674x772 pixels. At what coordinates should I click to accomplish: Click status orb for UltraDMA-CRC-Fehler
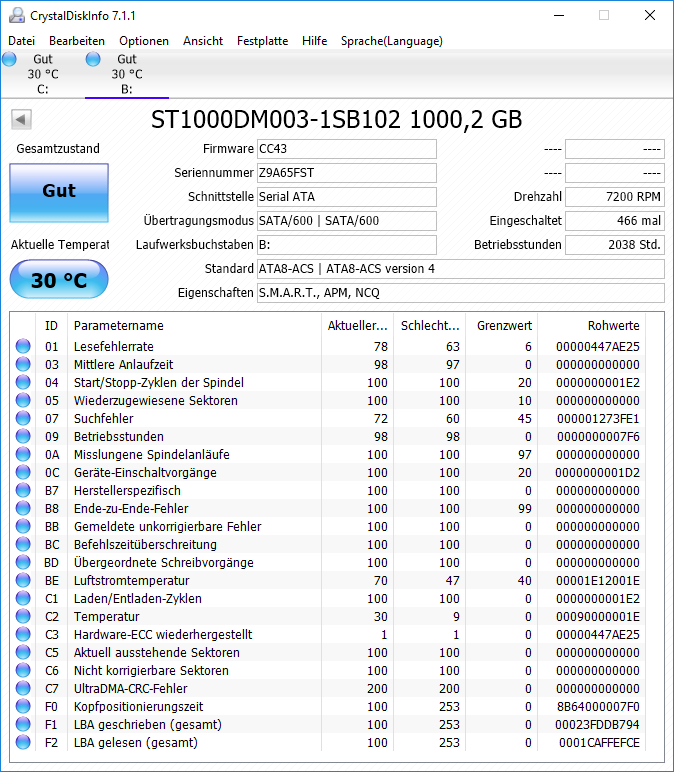[x=23, y=688]
